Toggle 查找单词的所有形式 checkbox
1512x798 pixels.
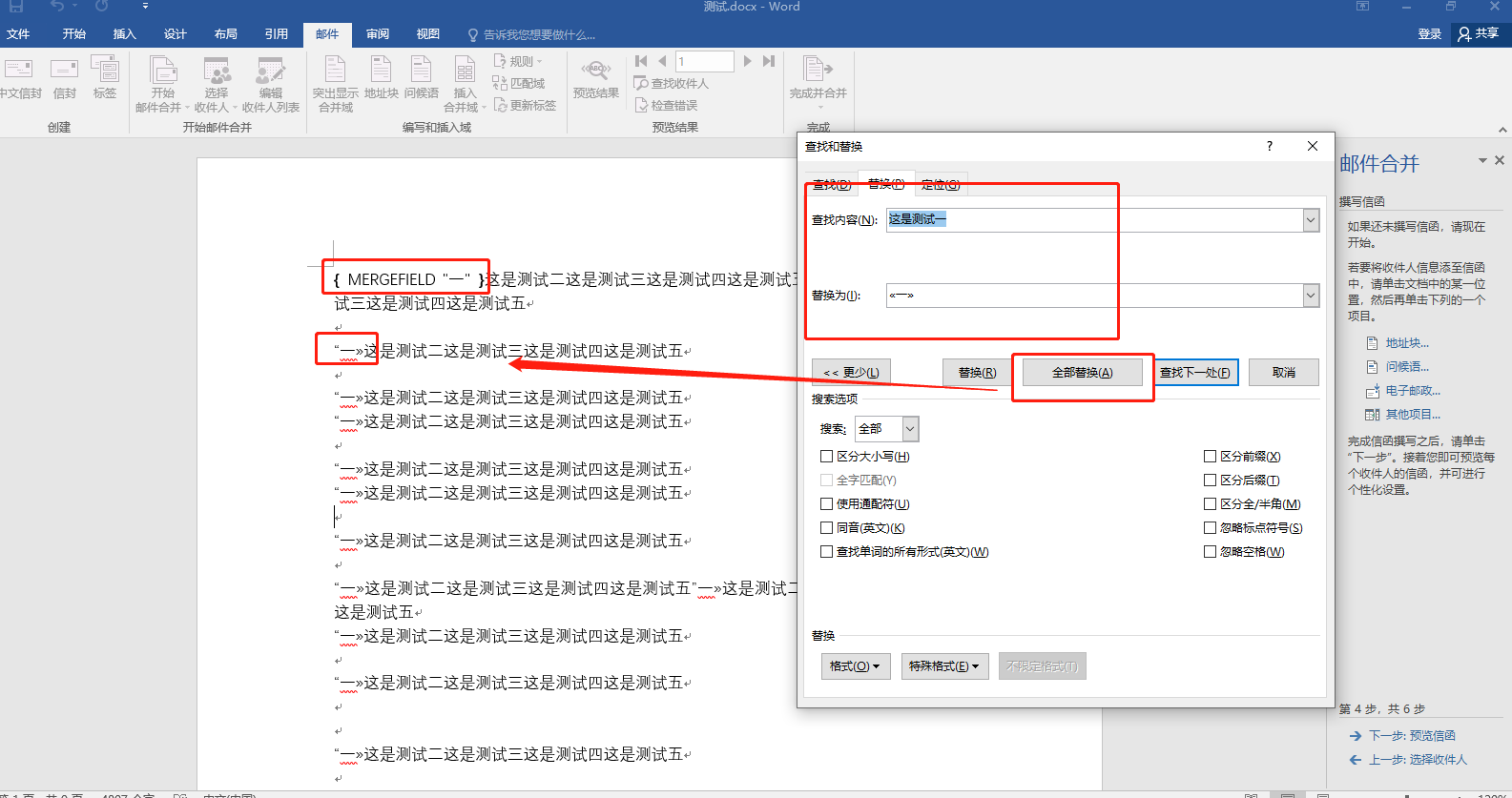coord(827,552)
